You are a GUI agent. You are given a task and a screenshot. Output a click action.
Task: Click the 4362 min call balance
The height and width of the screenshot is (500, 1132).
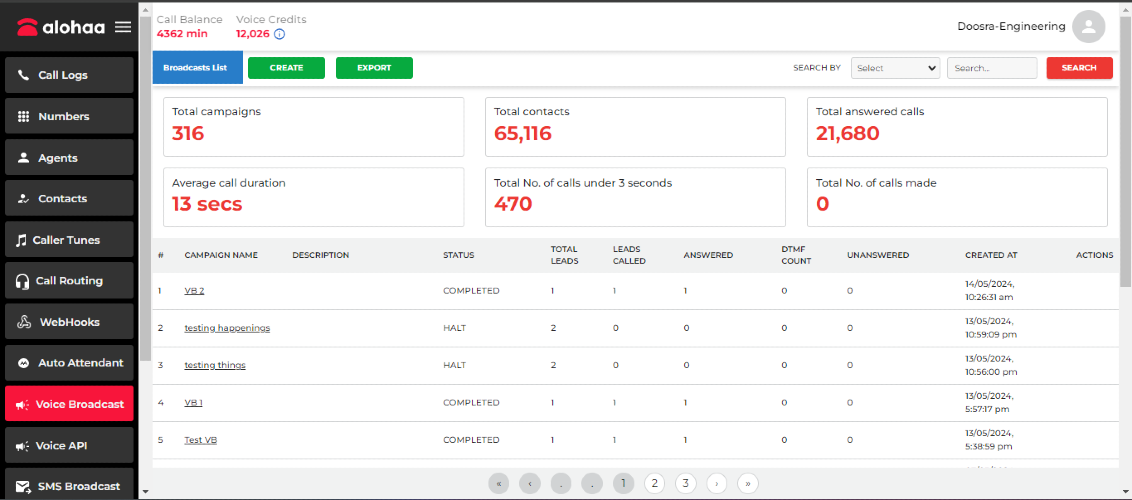coord(182,33)
